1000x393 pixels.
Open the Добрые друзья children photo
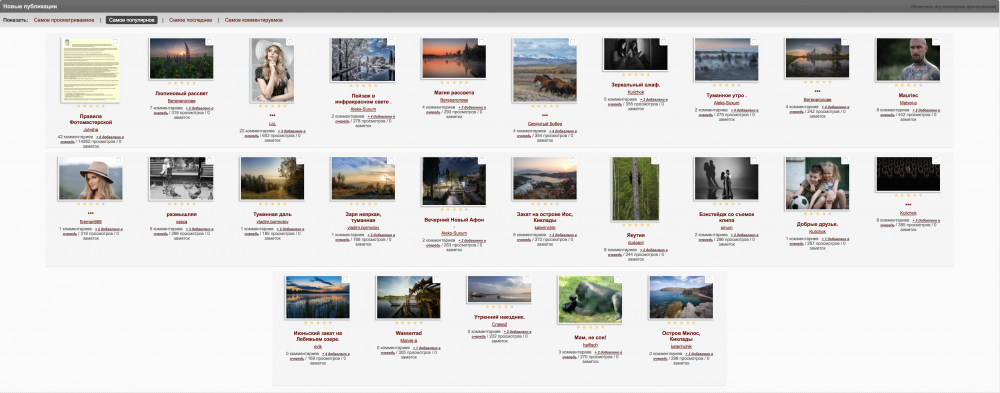(x=816, y=184)
